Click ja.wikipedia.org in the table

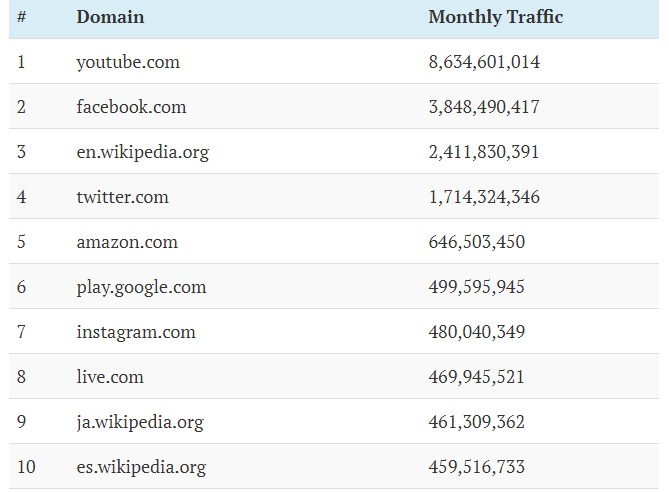click(139, 422)
